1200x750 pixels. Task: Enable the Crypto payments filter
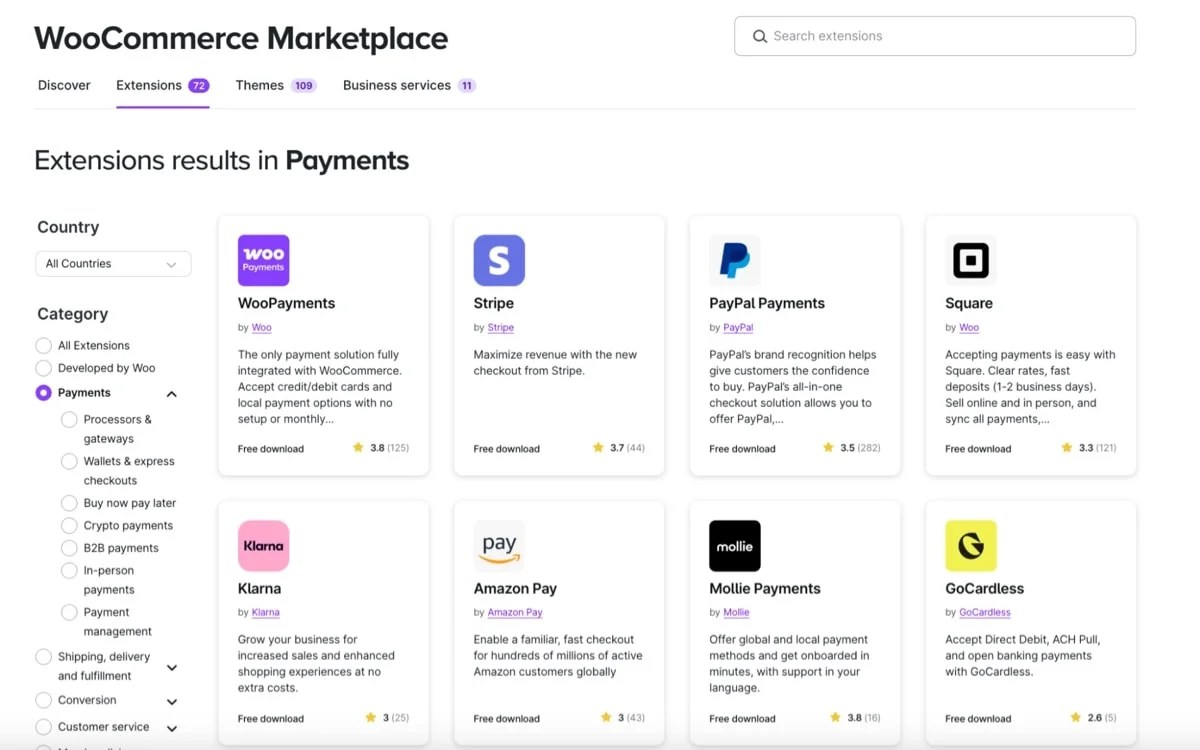pos(68,525)
